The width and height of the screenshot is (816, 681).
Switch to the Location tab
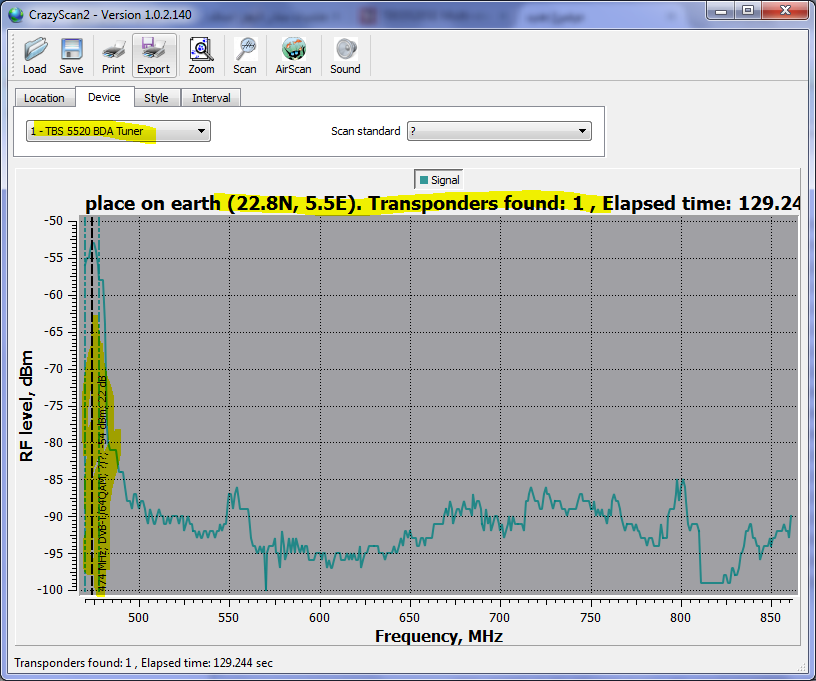pos(44,98)
